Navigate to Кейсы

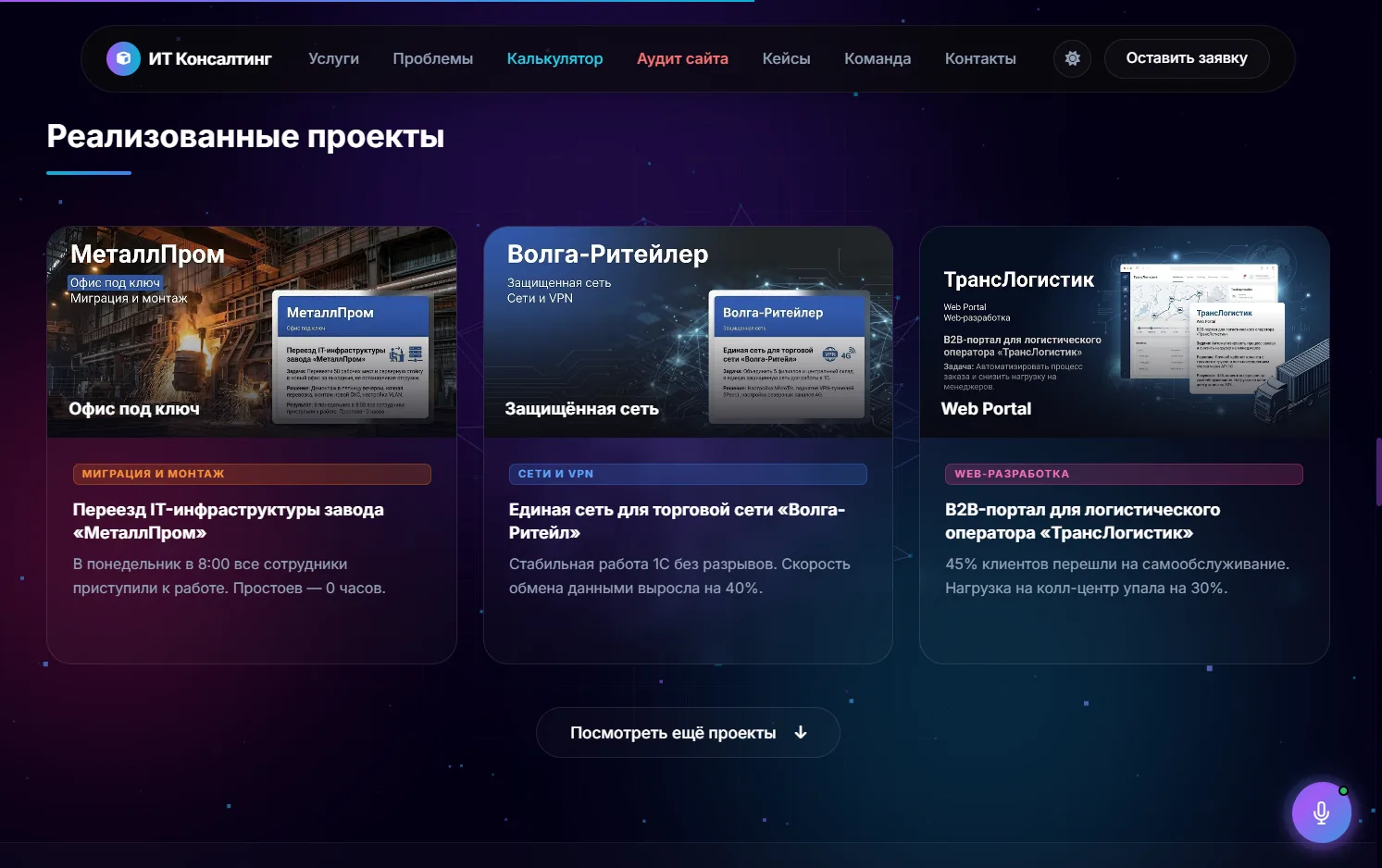[x=786, y=58]
